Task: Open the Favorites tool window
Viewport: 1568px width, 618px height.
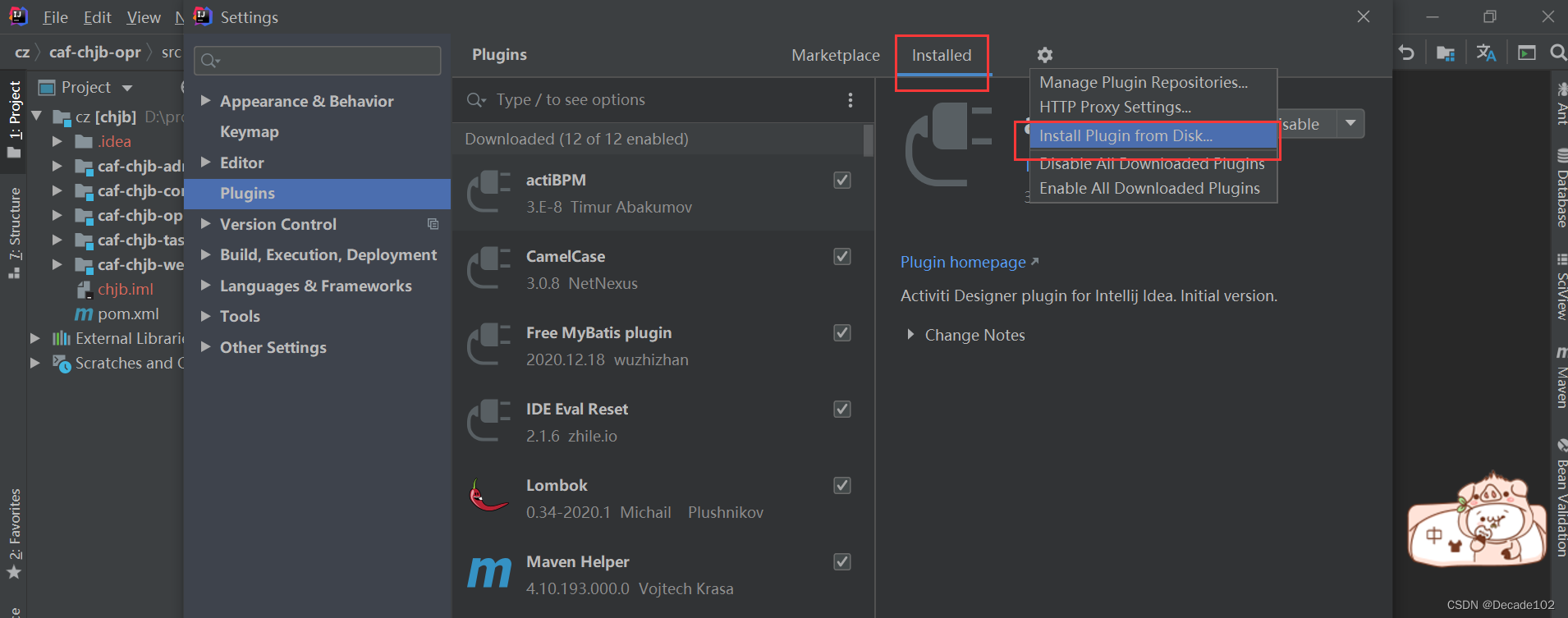Action: pyautogui.click(x=14, y=533)
